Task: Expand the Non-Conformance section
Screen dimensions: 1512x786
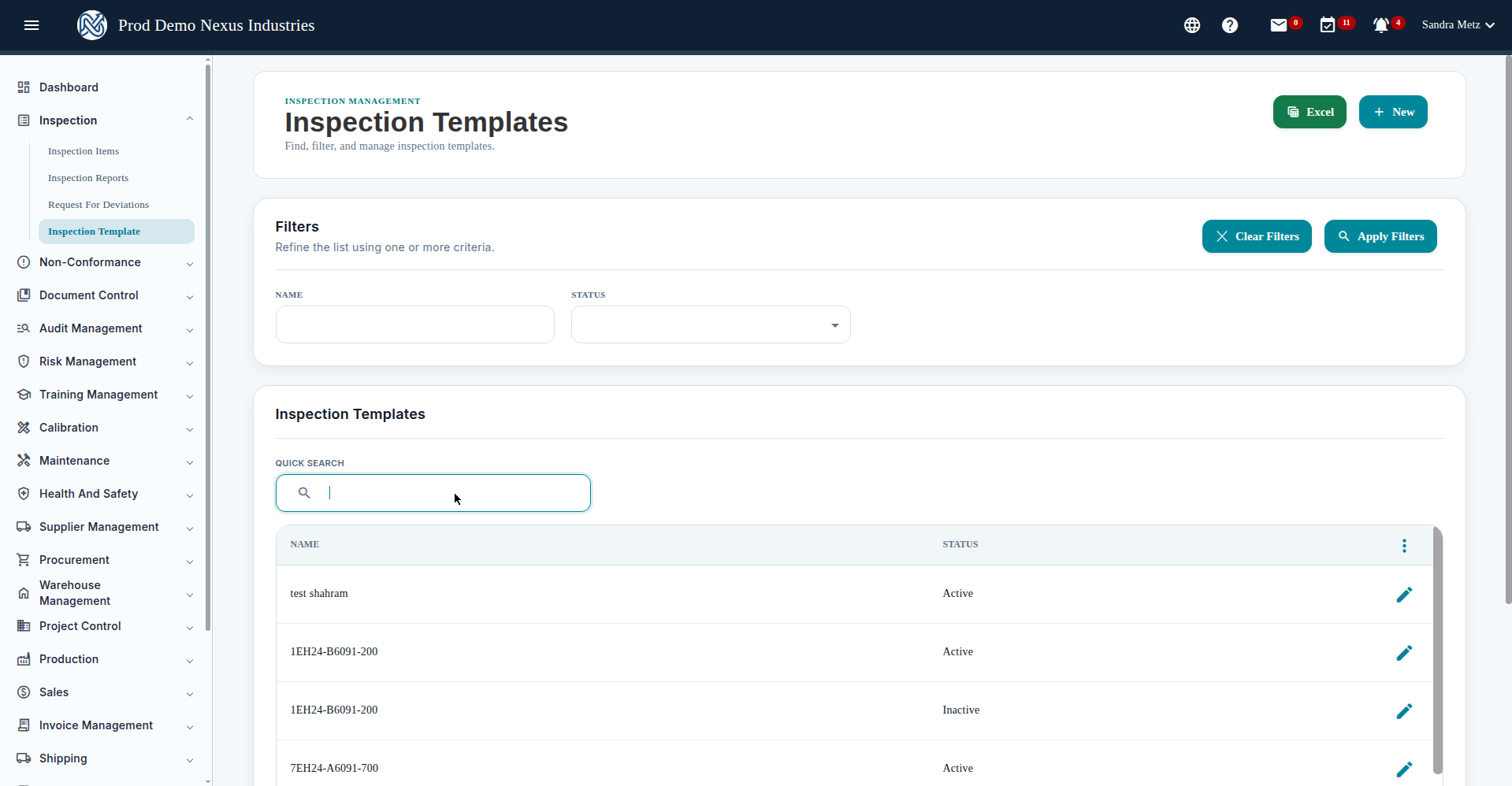Action: click(190, 264)
